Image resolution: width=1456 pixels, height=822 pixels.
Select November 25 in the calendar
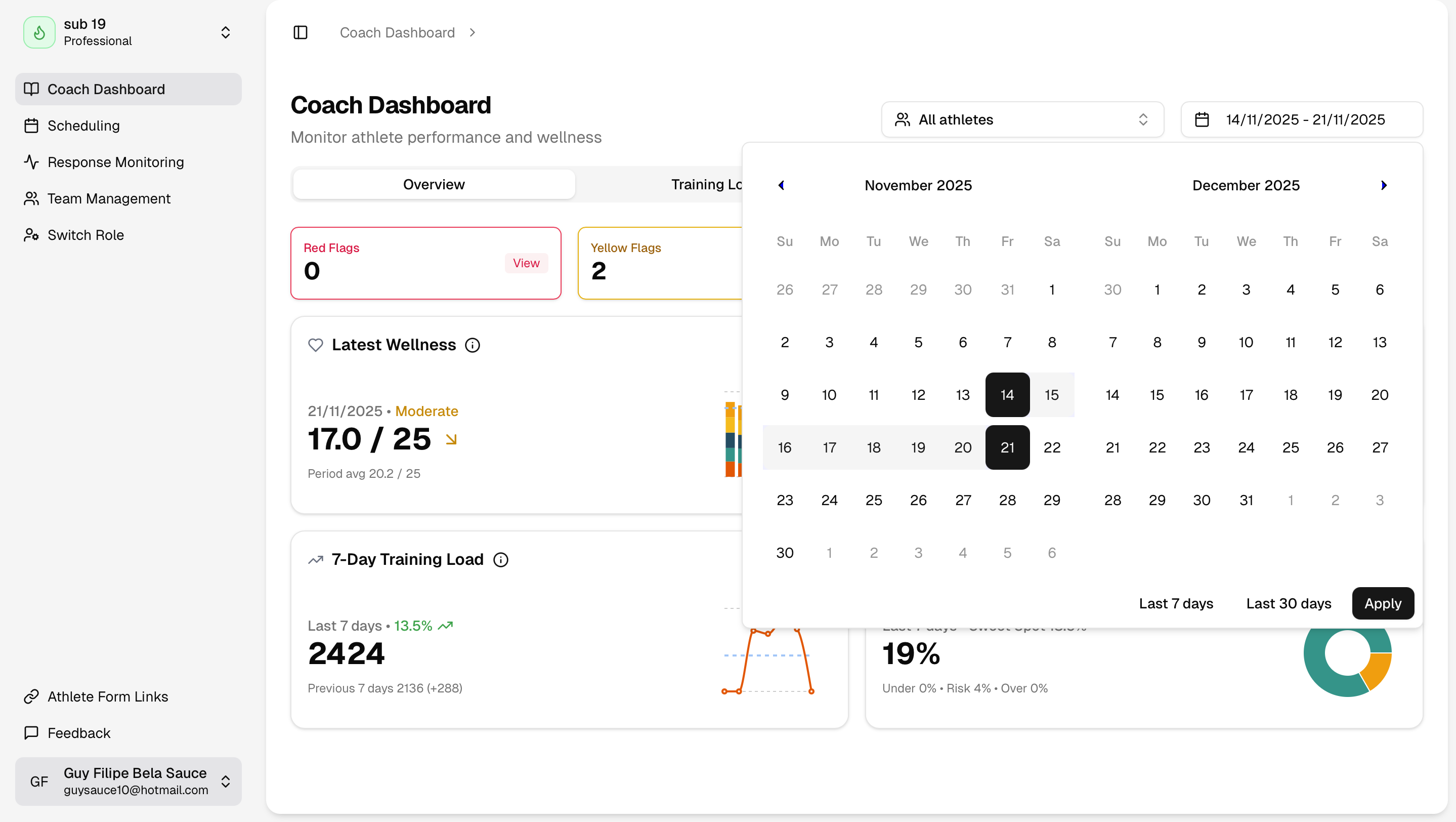pyautogui.click(x=873, y=500)
